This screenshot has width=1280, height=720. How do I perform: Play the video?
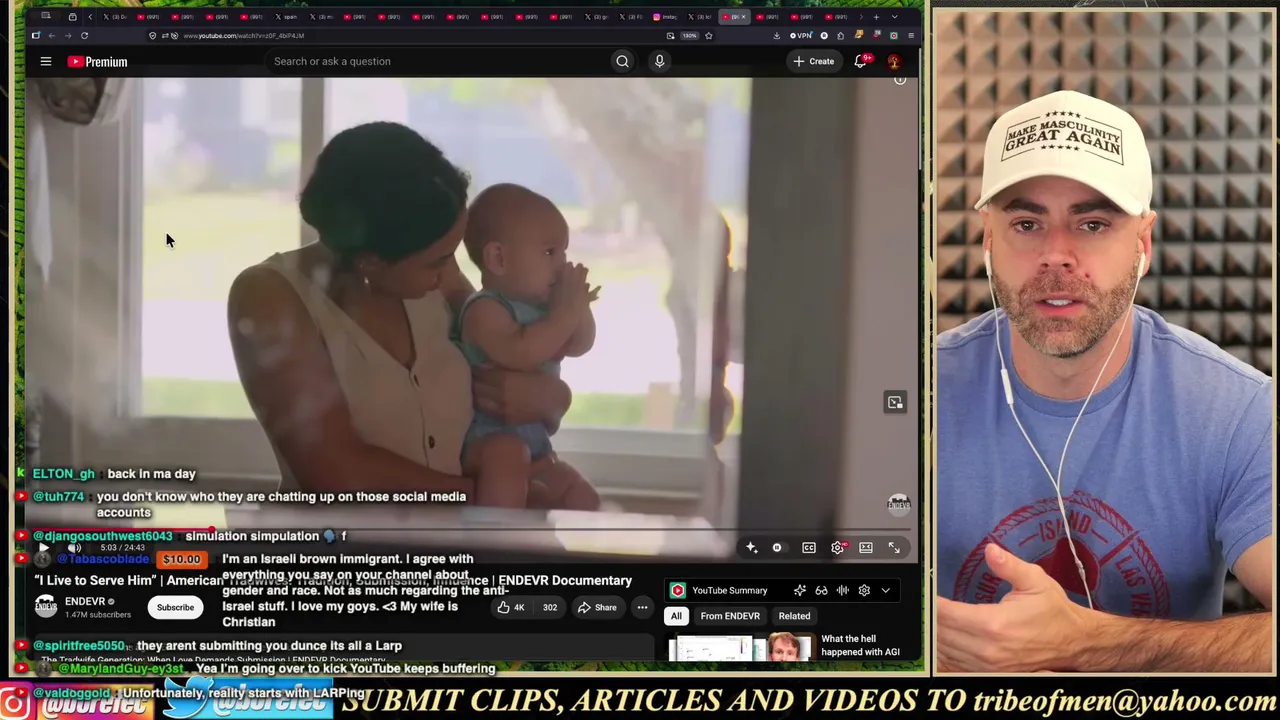[x=44, y=548]
